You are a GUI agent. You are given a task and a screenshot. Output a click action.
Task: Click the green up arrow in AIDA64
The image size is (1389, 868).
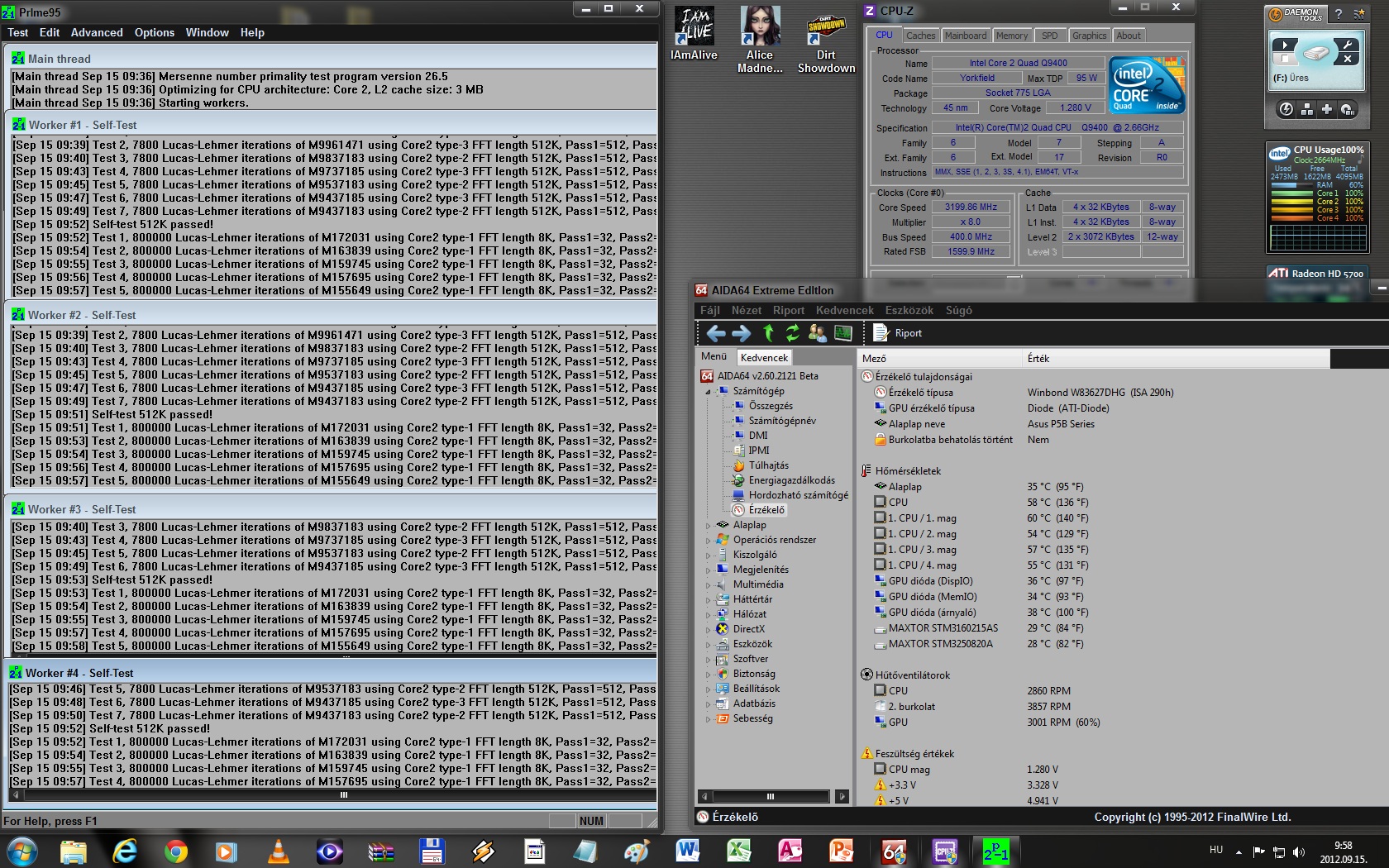[x=768, y=333]
